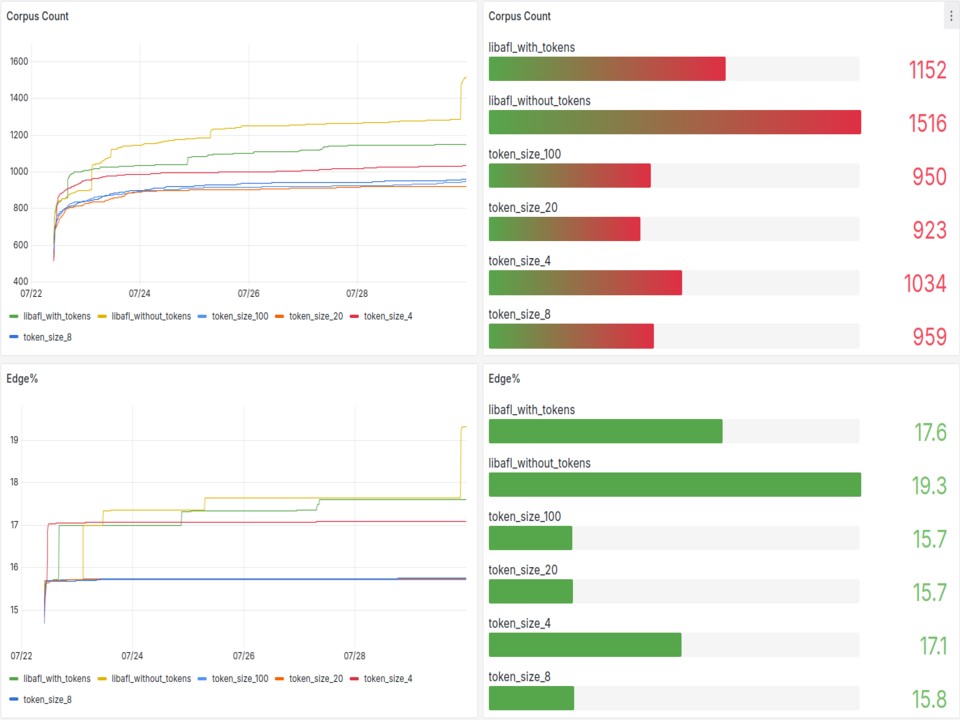
Task: Select the 1152 corpus count value
Action: [x=928, y=70]
